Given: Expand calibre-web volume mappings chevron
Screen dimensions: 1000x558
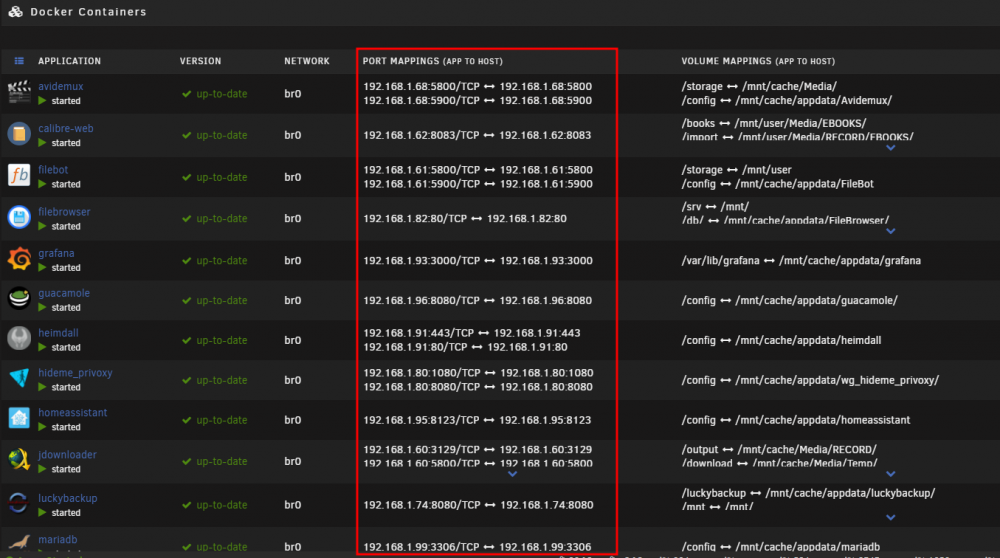Looking at the screenshot, I should 891,148.
